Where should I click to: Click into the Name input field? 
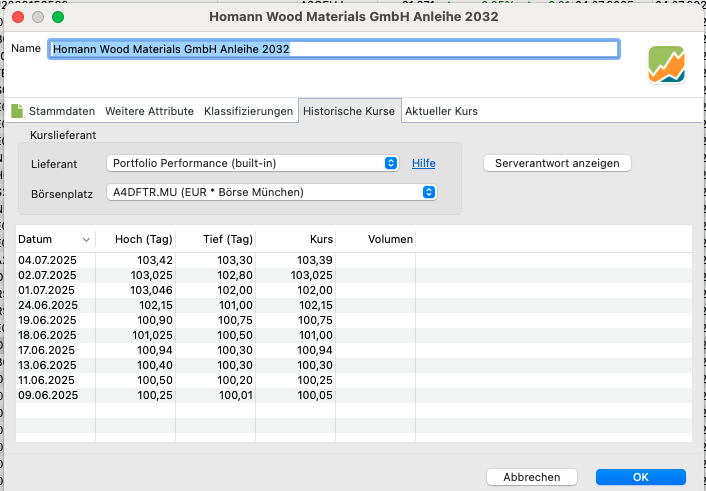tap(334, 49)
